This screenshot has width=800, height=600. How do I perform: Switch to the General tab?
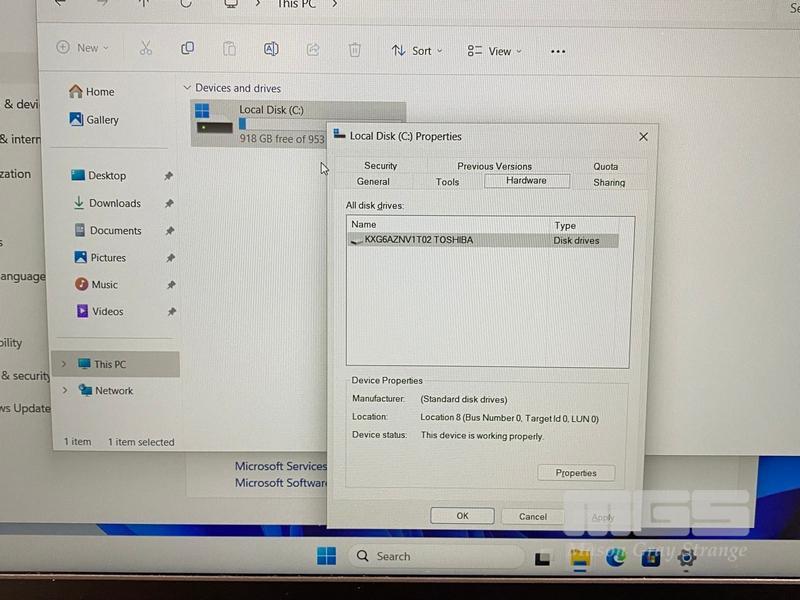(373, 182)
